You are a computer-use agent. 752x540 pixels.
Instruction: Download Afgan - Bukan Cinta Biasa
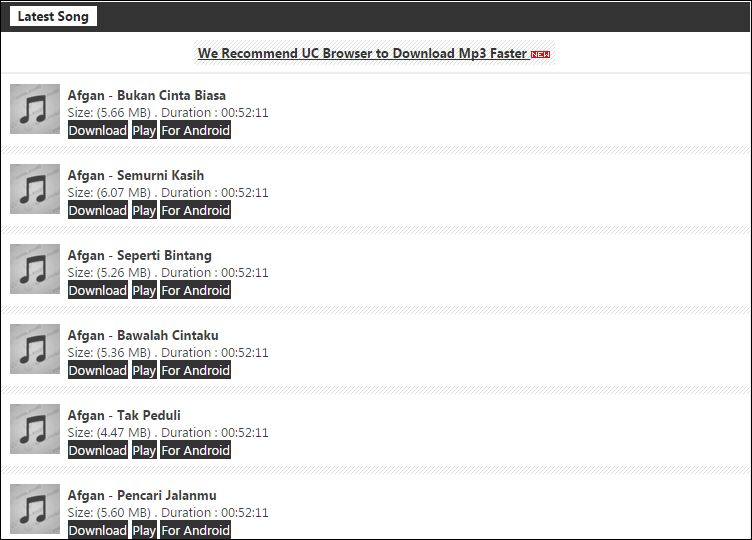coord(98,130)
